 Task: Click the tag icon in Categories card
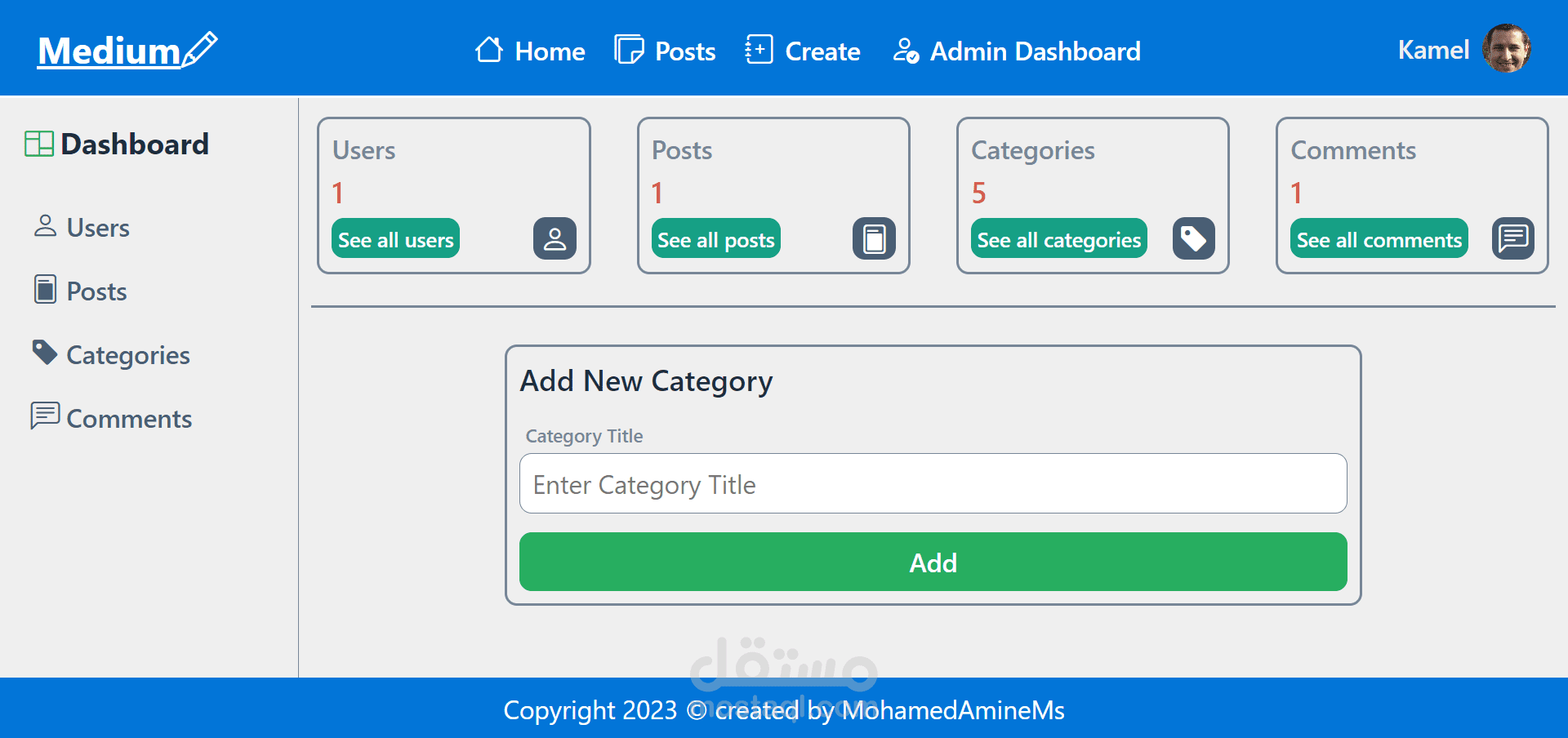tap(1193, 238)
